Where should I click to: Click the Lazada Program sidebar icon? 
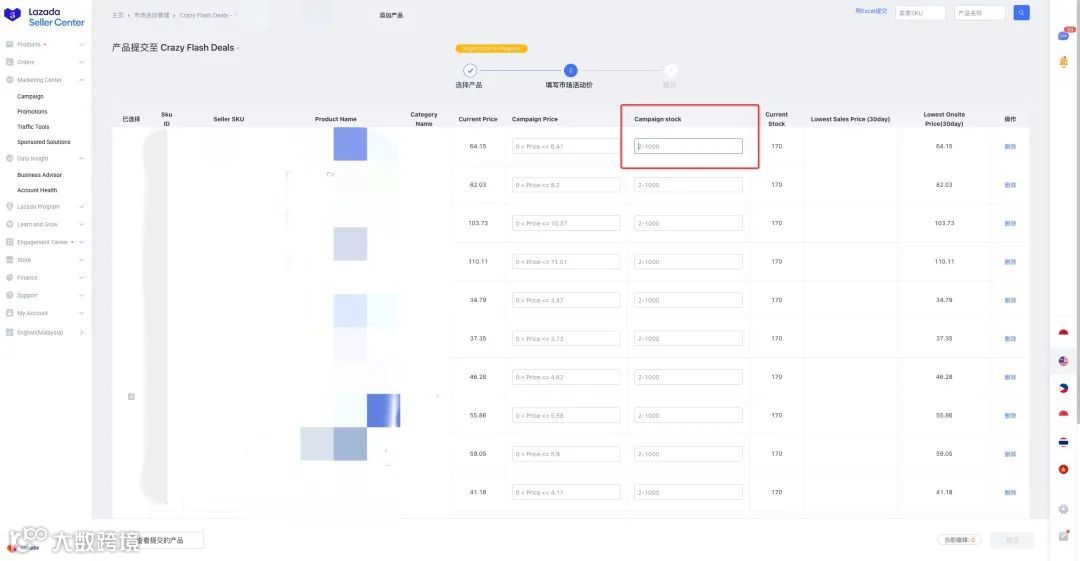point(10,206)
